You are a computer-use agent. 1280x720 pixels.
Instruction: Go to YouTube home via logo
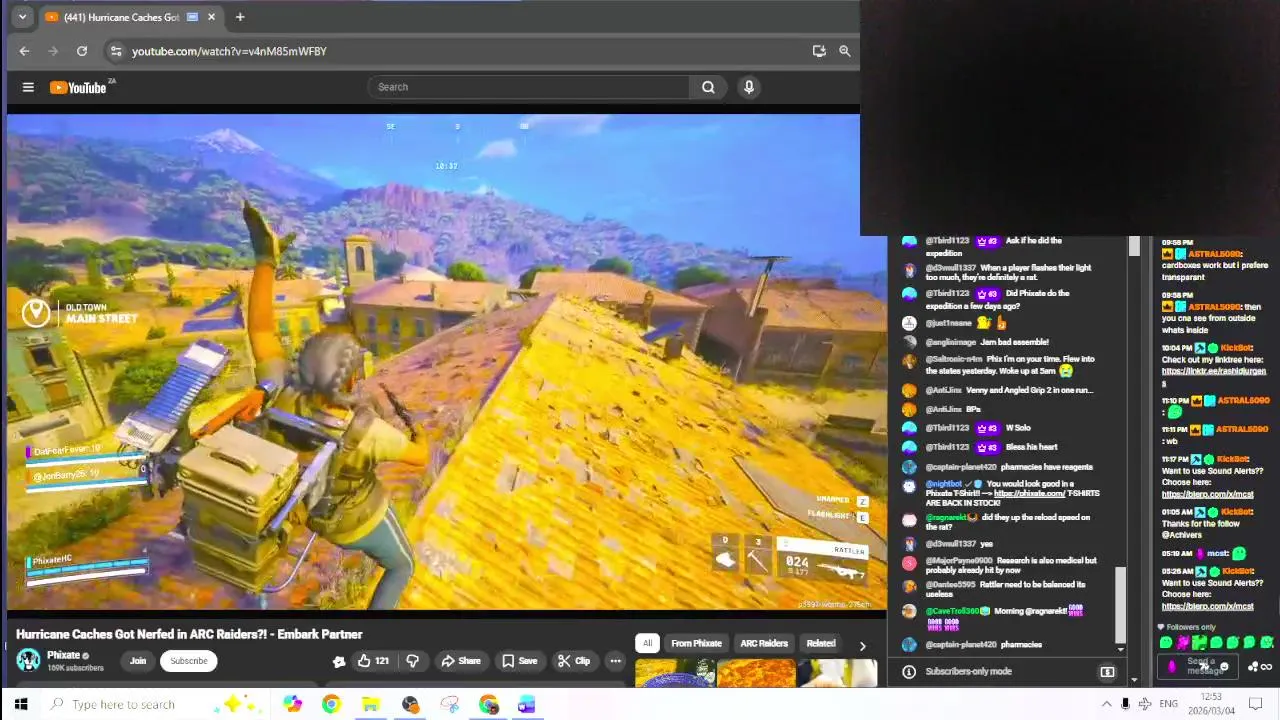79,87
